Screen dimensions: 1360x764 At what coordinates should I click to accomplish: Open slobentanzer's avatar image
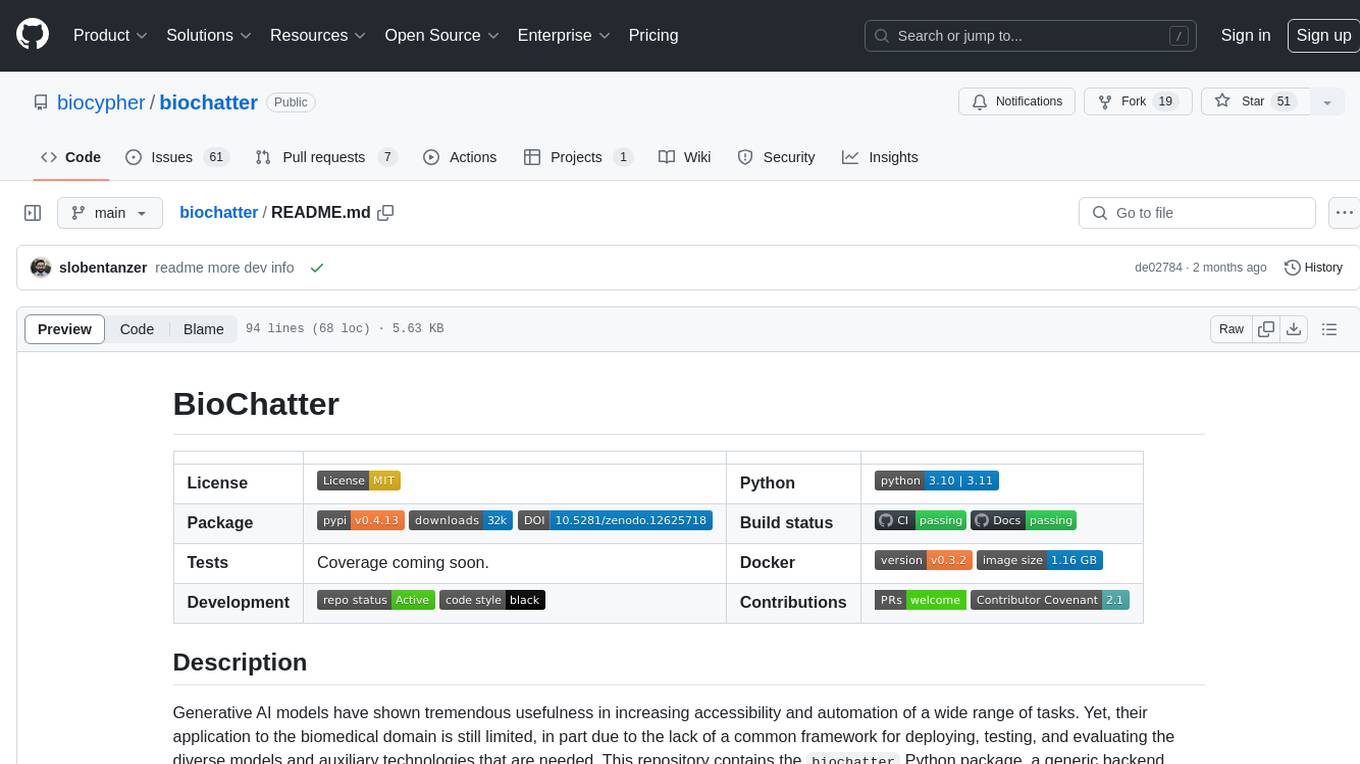click(x=41, y=268)
